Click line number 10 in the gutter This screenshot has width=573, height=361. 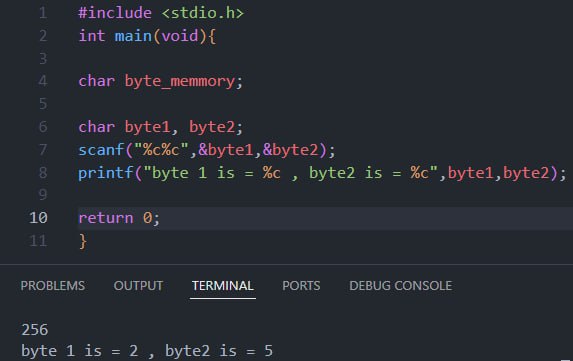point(38,218)
